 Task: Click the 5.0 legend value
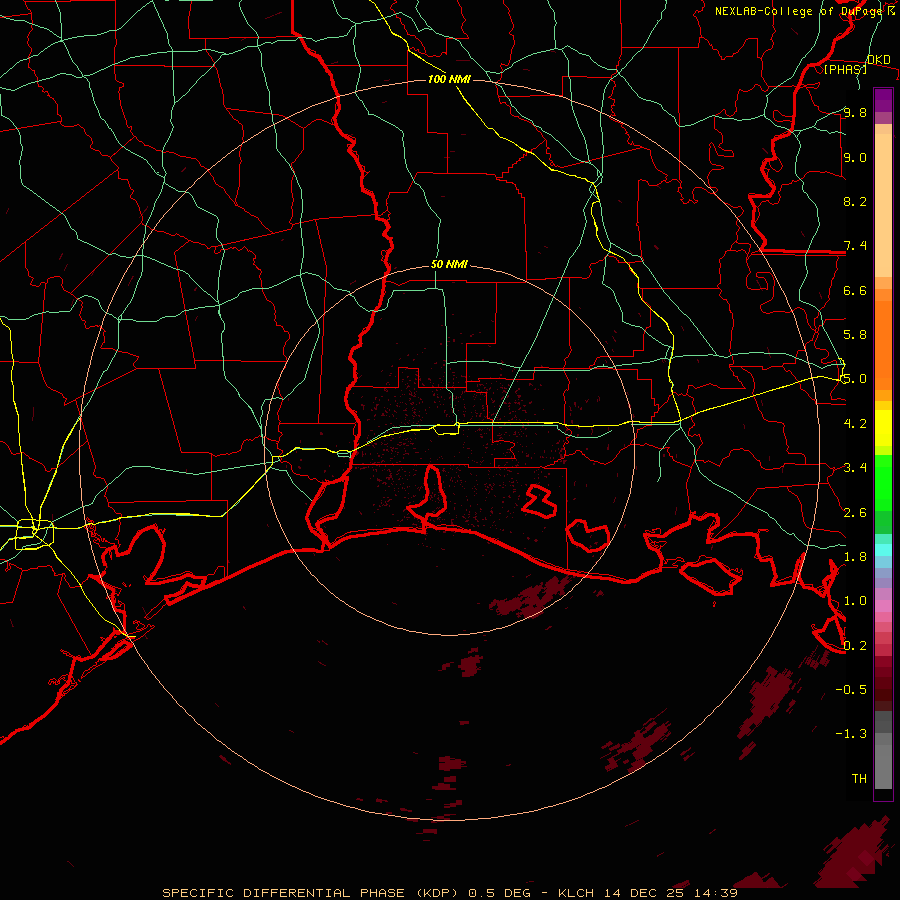coord(855,379)
